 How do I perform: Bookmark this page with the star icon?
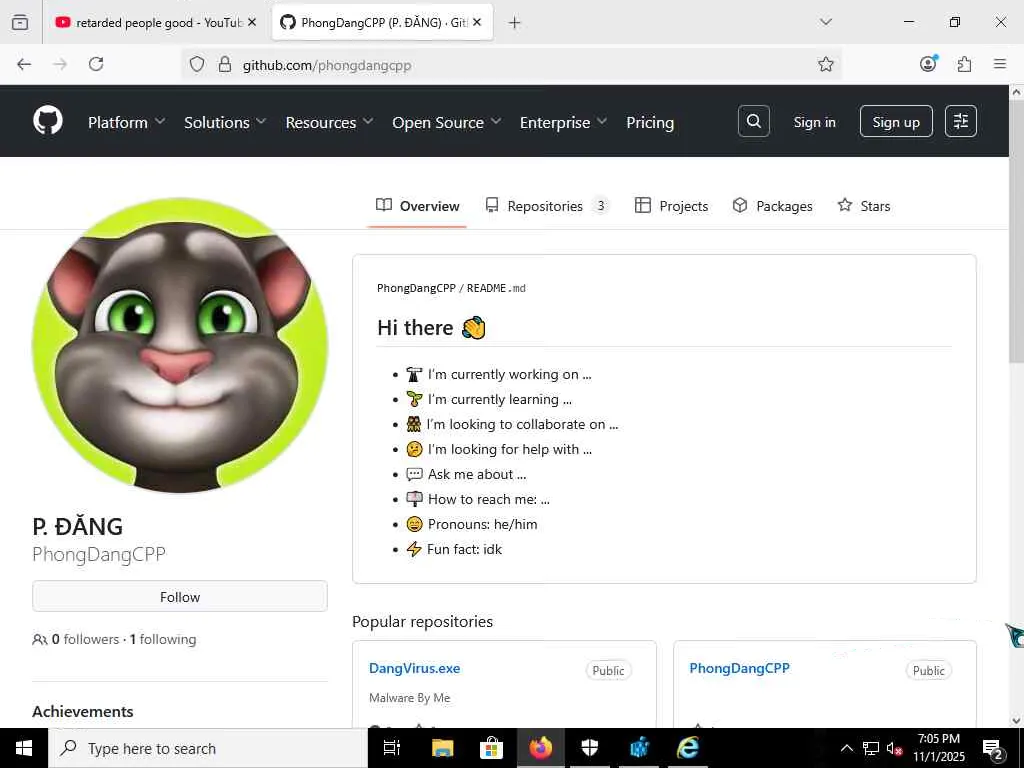click(825, 64)
